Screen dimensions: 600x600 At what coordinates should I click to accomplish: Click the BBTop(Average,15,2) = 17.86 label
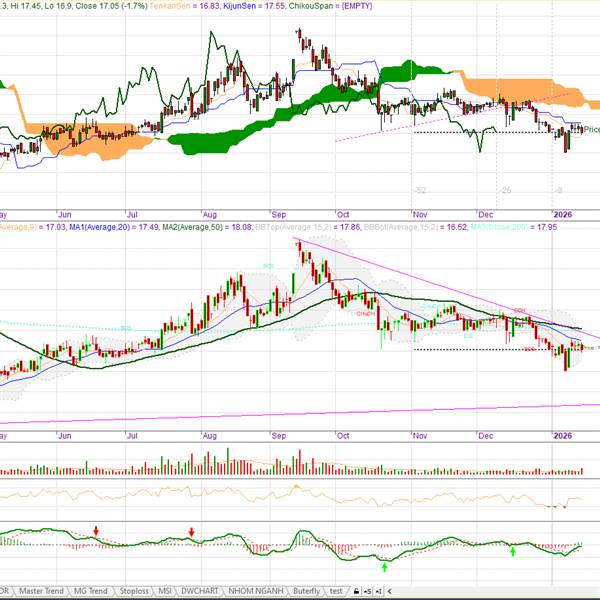pyautogui.click(x=308, y=227)
